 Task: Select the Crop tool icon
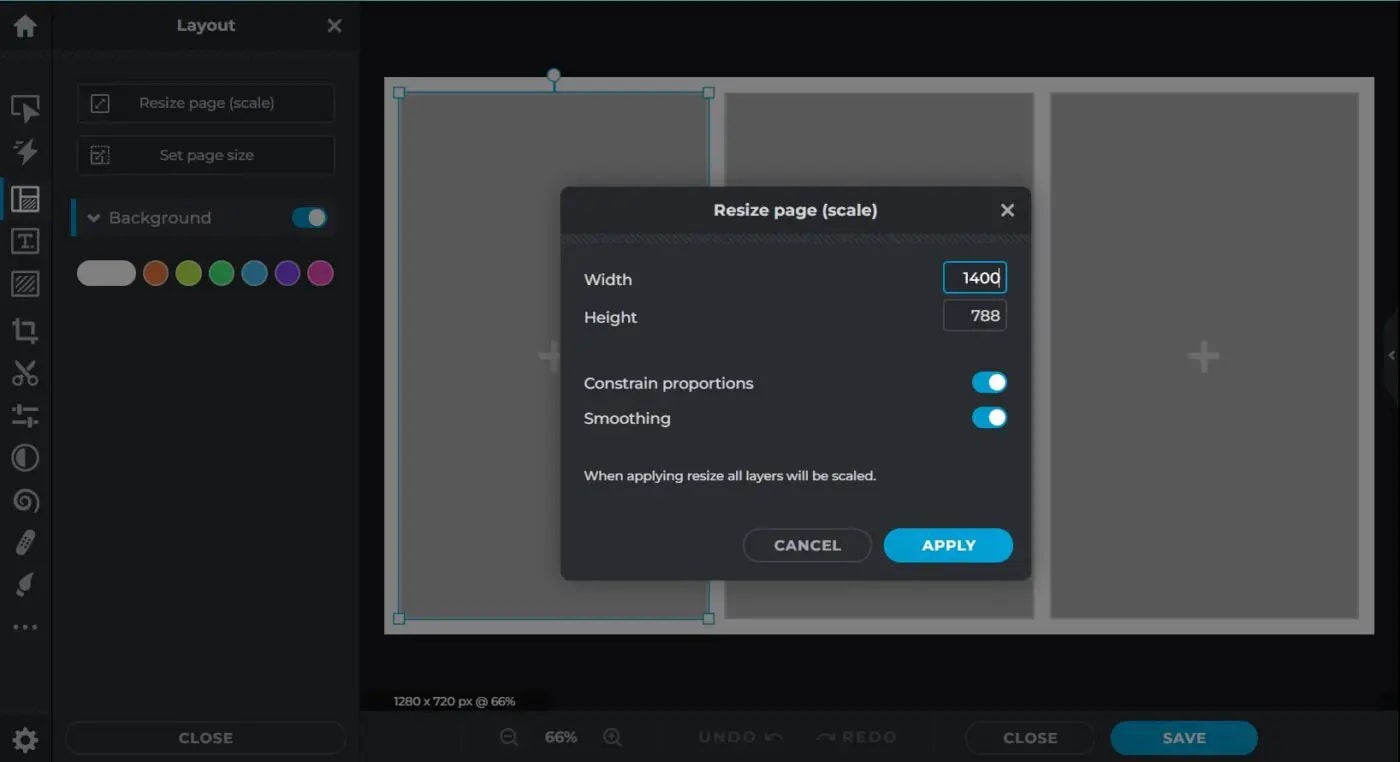click(25, 331)
